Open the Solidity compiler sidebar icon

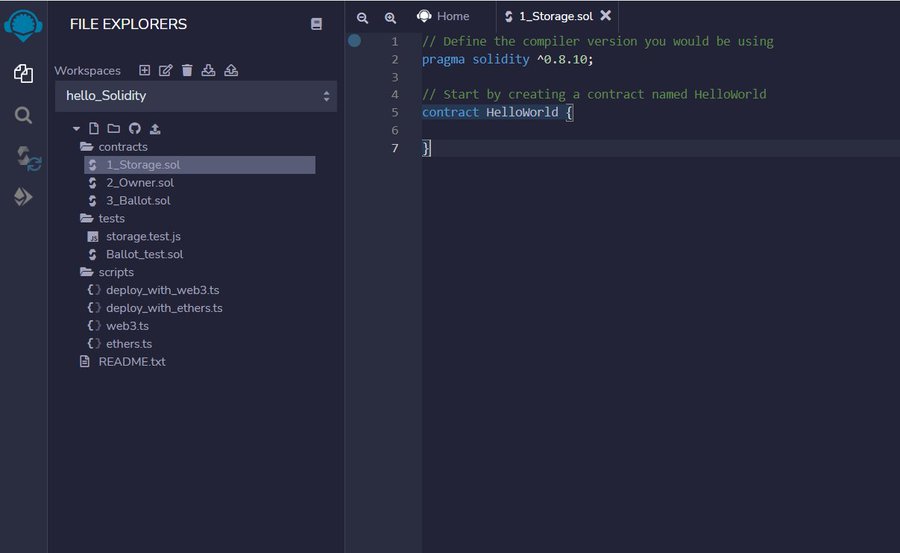(27, 158)
